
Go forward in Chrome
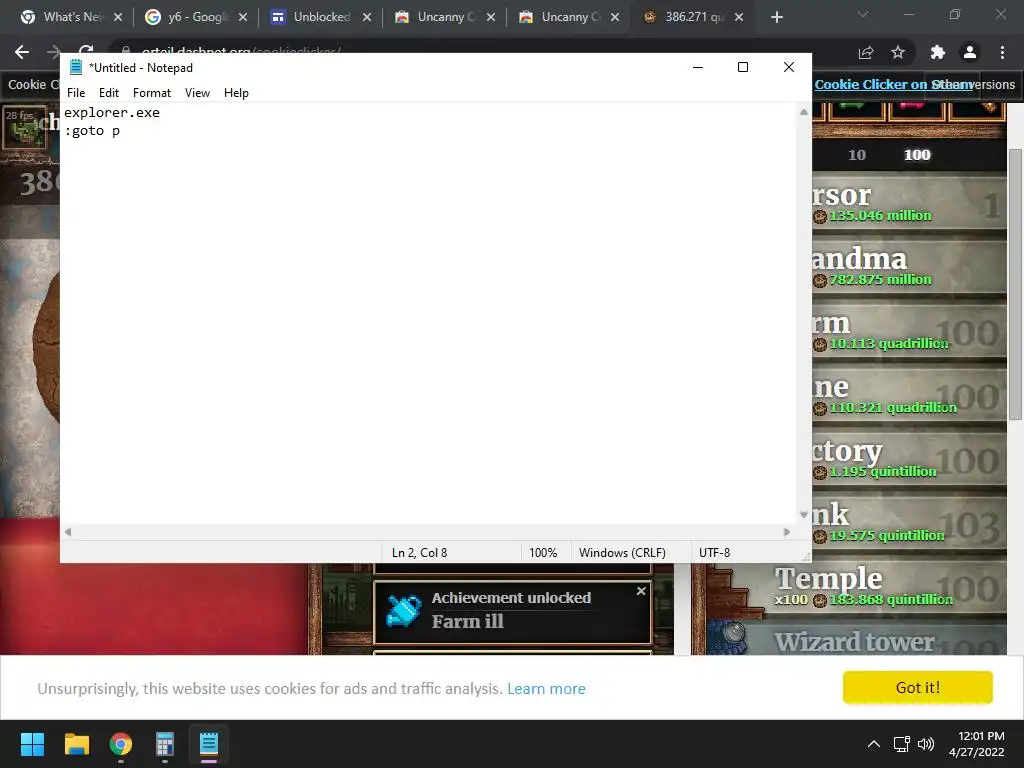pos(54,52)
